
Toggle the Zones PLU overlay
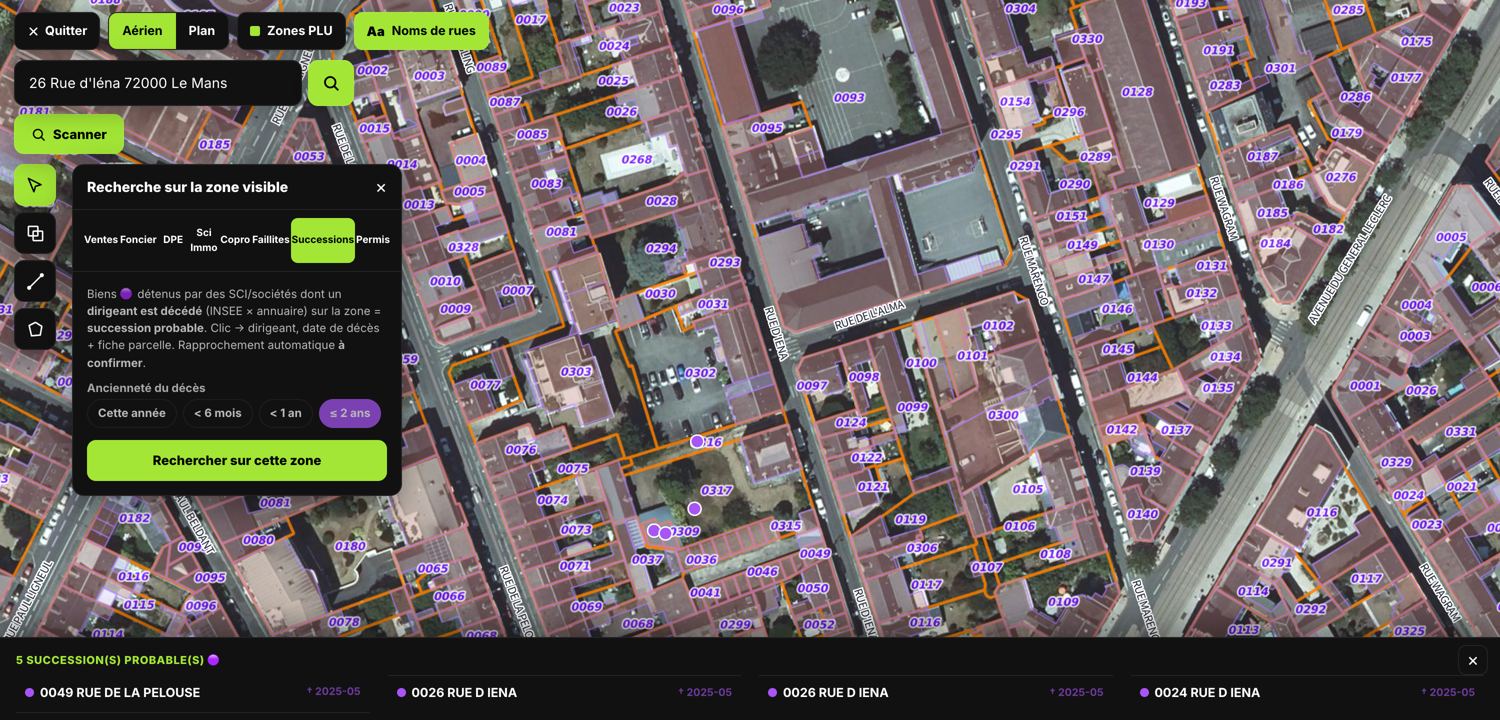coord(291,31)
